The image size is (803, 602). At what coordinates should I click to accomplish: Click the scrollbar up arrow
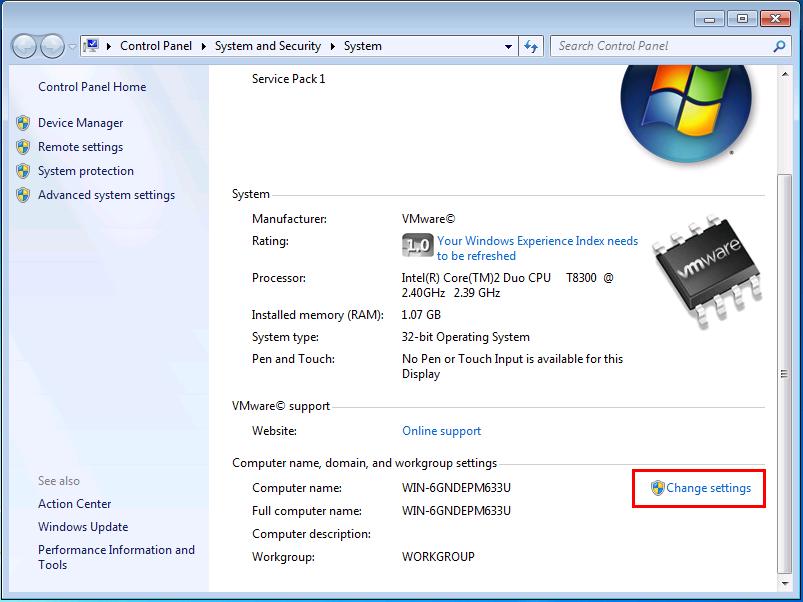pyautogui.click(x=785, y=75)
